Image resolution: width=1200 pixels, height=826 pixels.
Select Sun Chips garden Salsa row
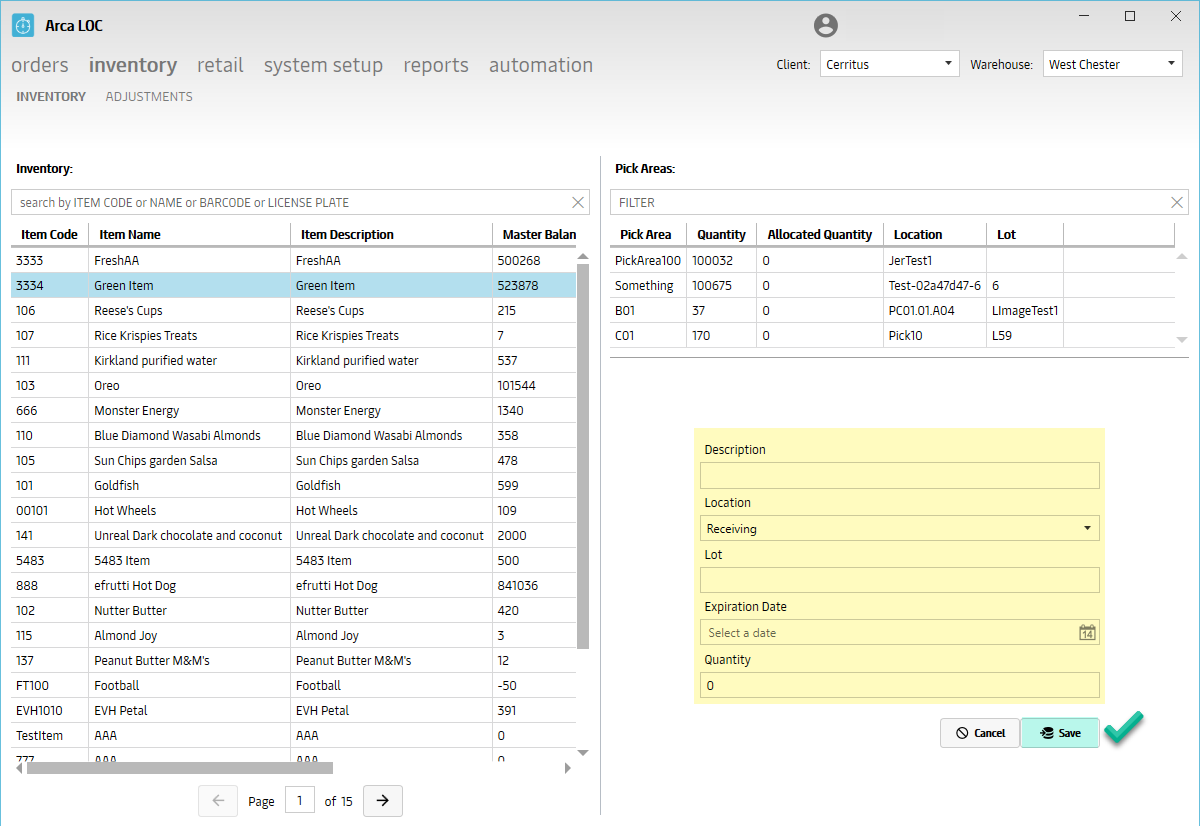point(294,460)
